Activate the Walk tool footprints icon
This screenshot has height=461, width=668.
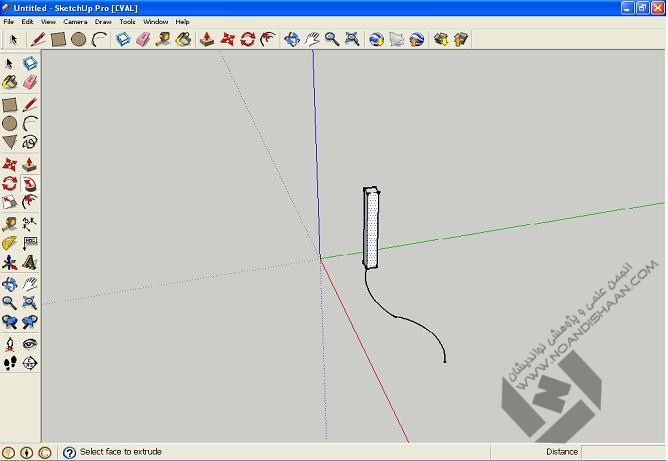click(x=9, y=363)
